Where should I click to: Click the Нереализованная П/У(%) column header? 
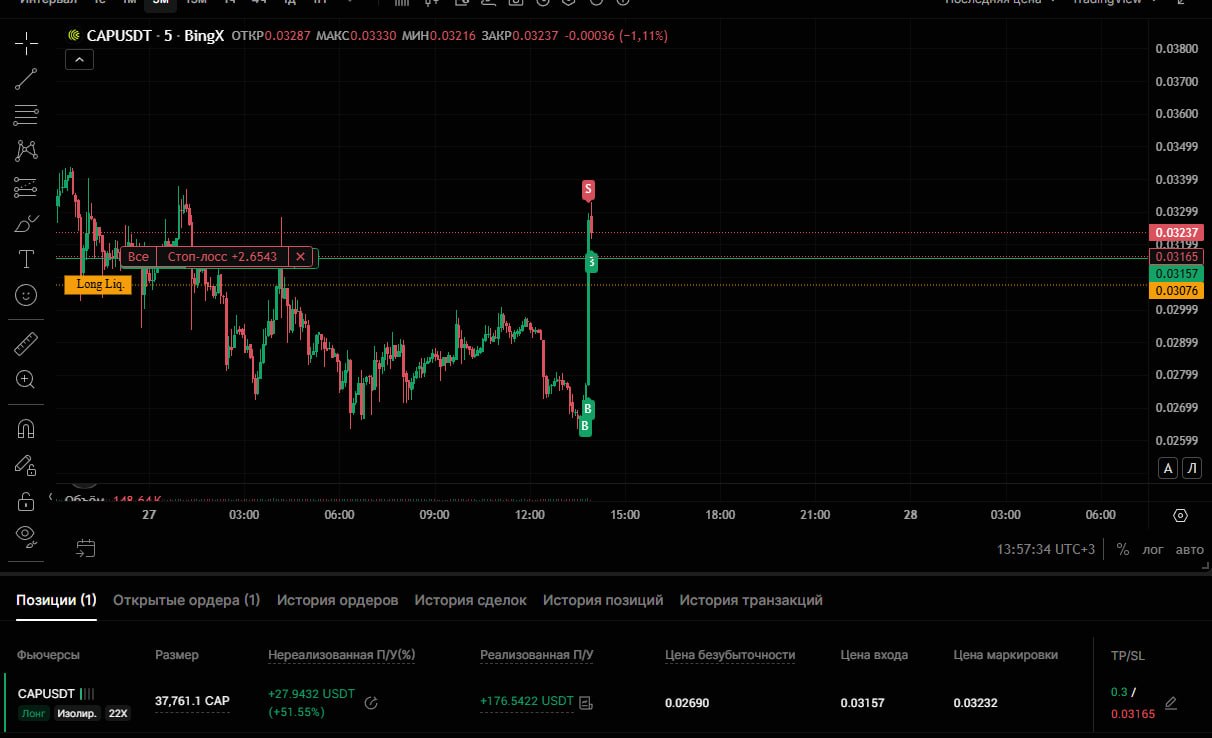(x=341, y=655)
